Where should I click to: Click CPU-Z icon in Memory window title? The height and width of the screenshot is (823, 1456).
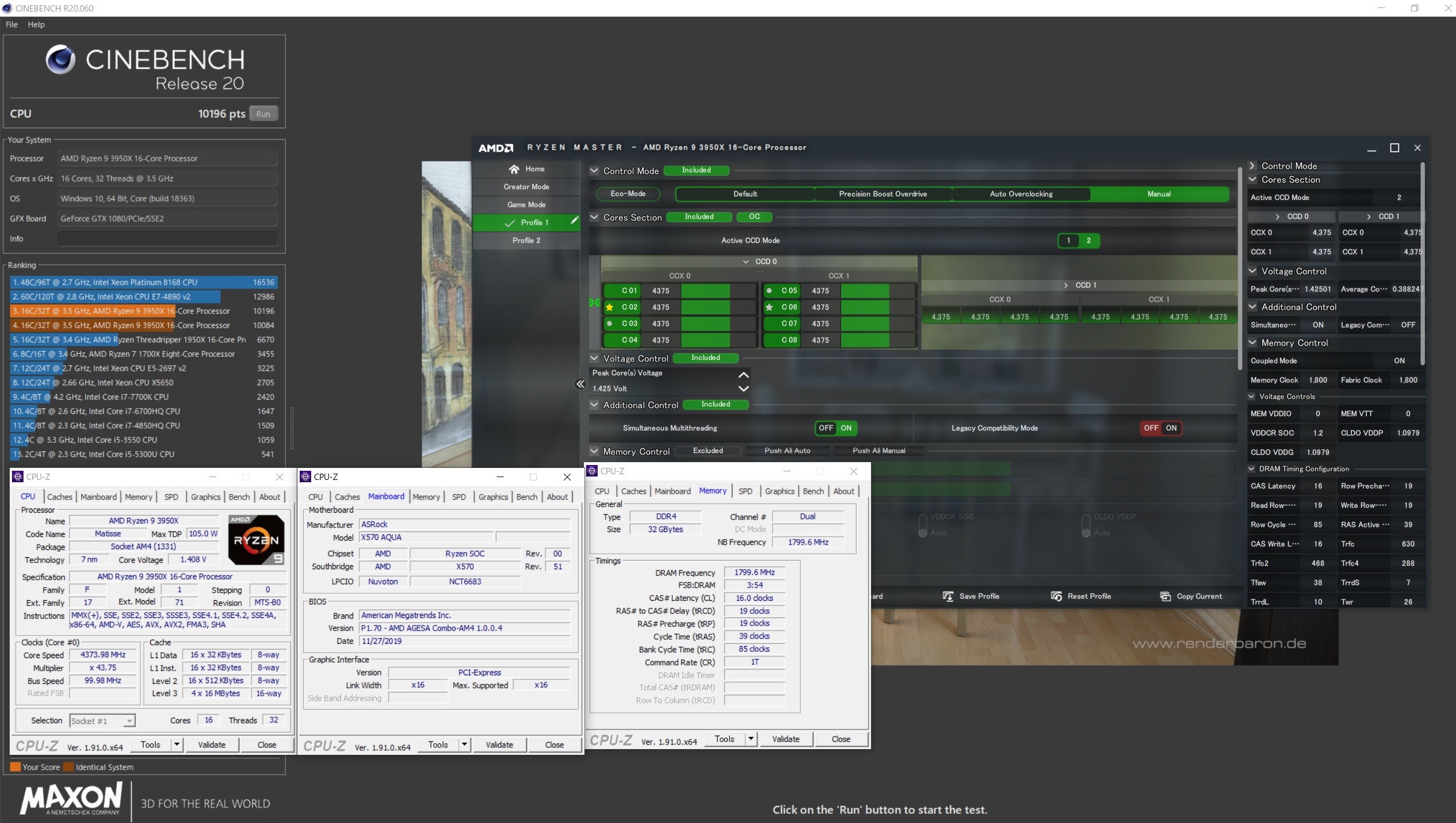point(592,471)
